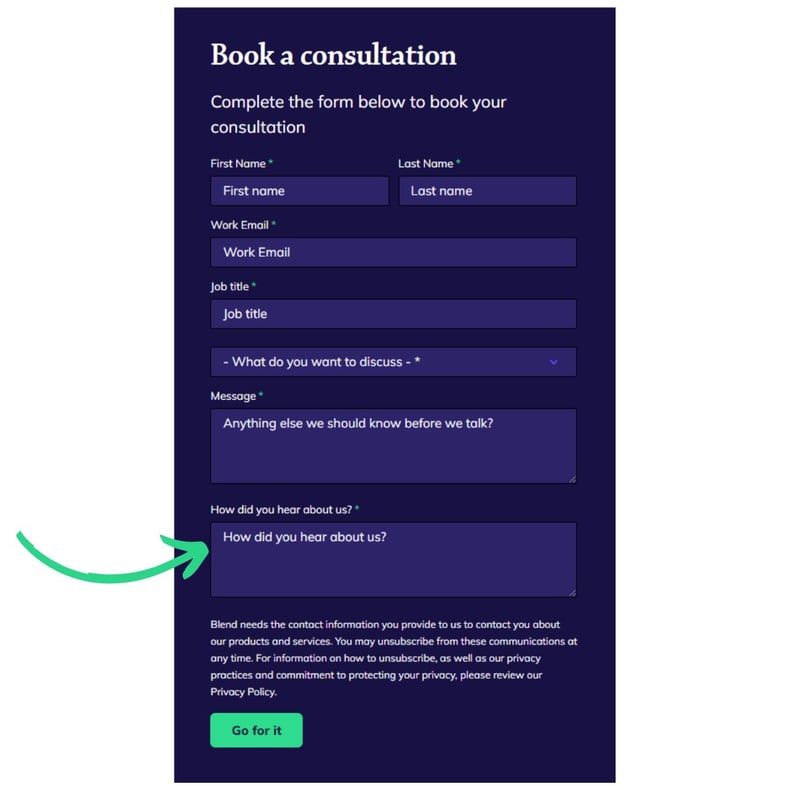Click the Message textarea resize handle

[572, 479]
